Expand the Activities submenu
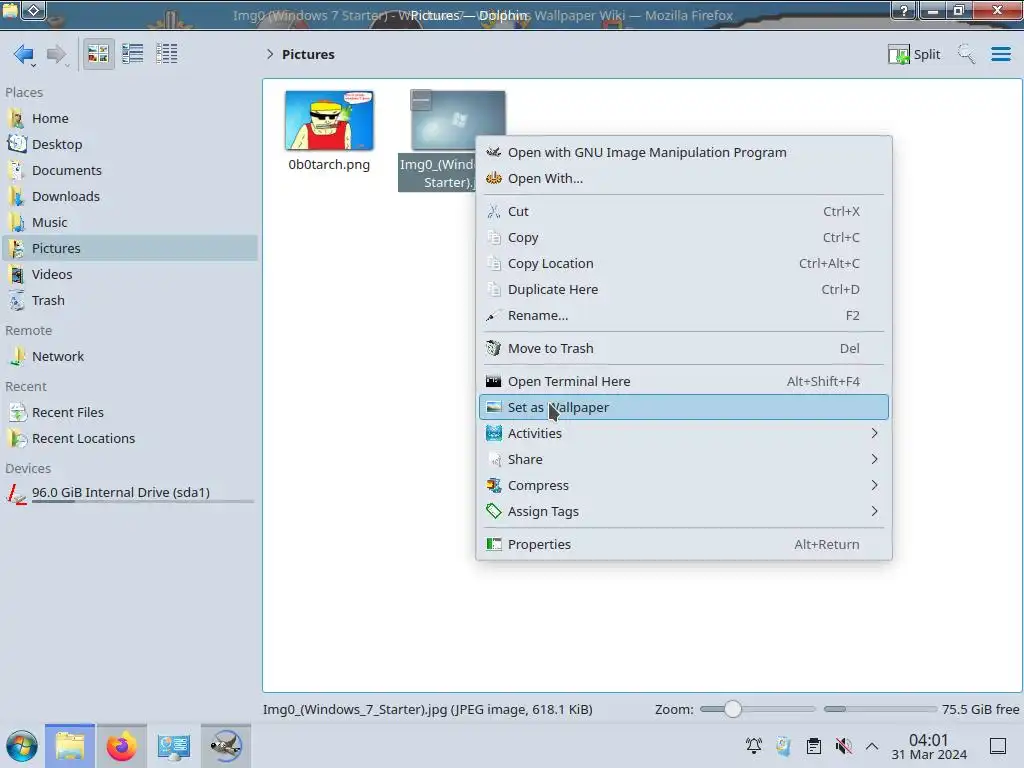The image size is (1024, 768). point(684,434)
